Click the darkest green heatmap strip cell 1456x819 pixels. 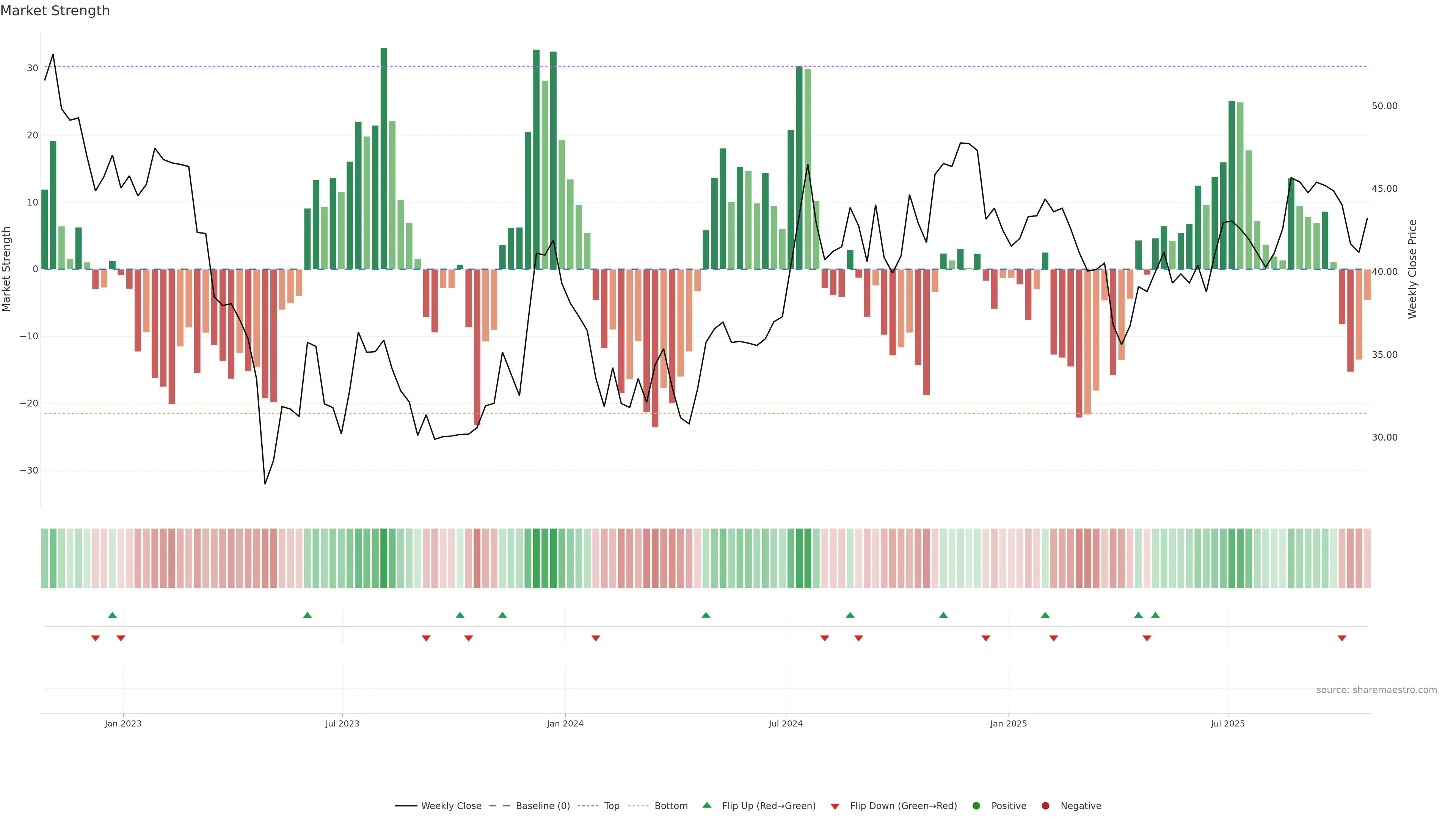tap(384, 558)
